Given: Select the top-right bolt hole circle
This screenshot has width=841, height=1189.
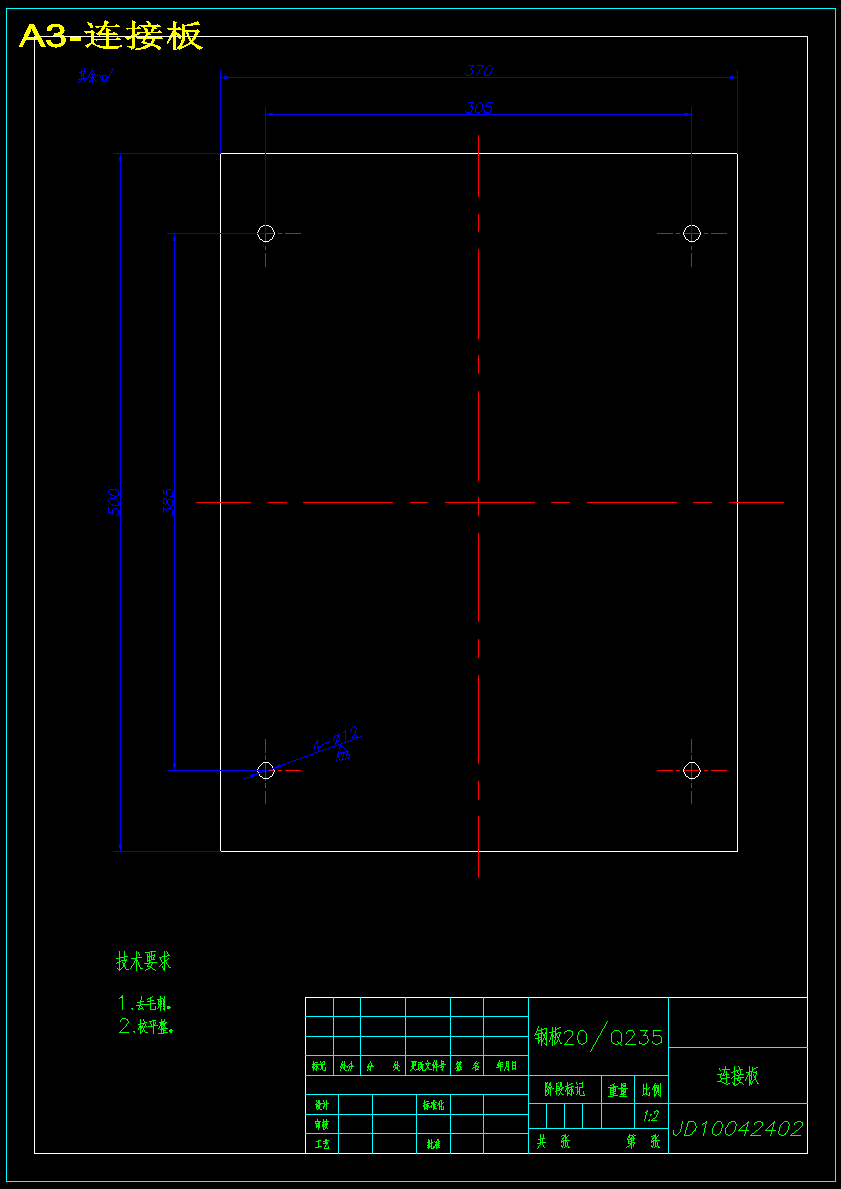Looking at the screenshot, I should [x=692, y=233].
